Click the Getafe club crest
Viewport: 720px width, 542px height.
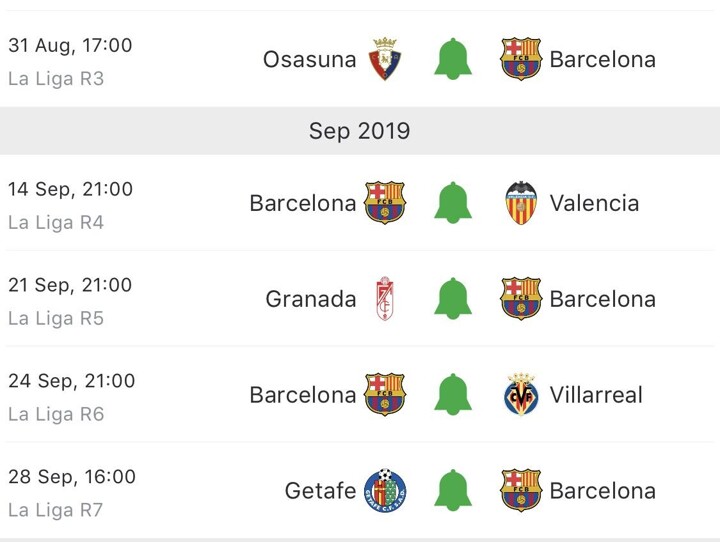click(385, 491)
